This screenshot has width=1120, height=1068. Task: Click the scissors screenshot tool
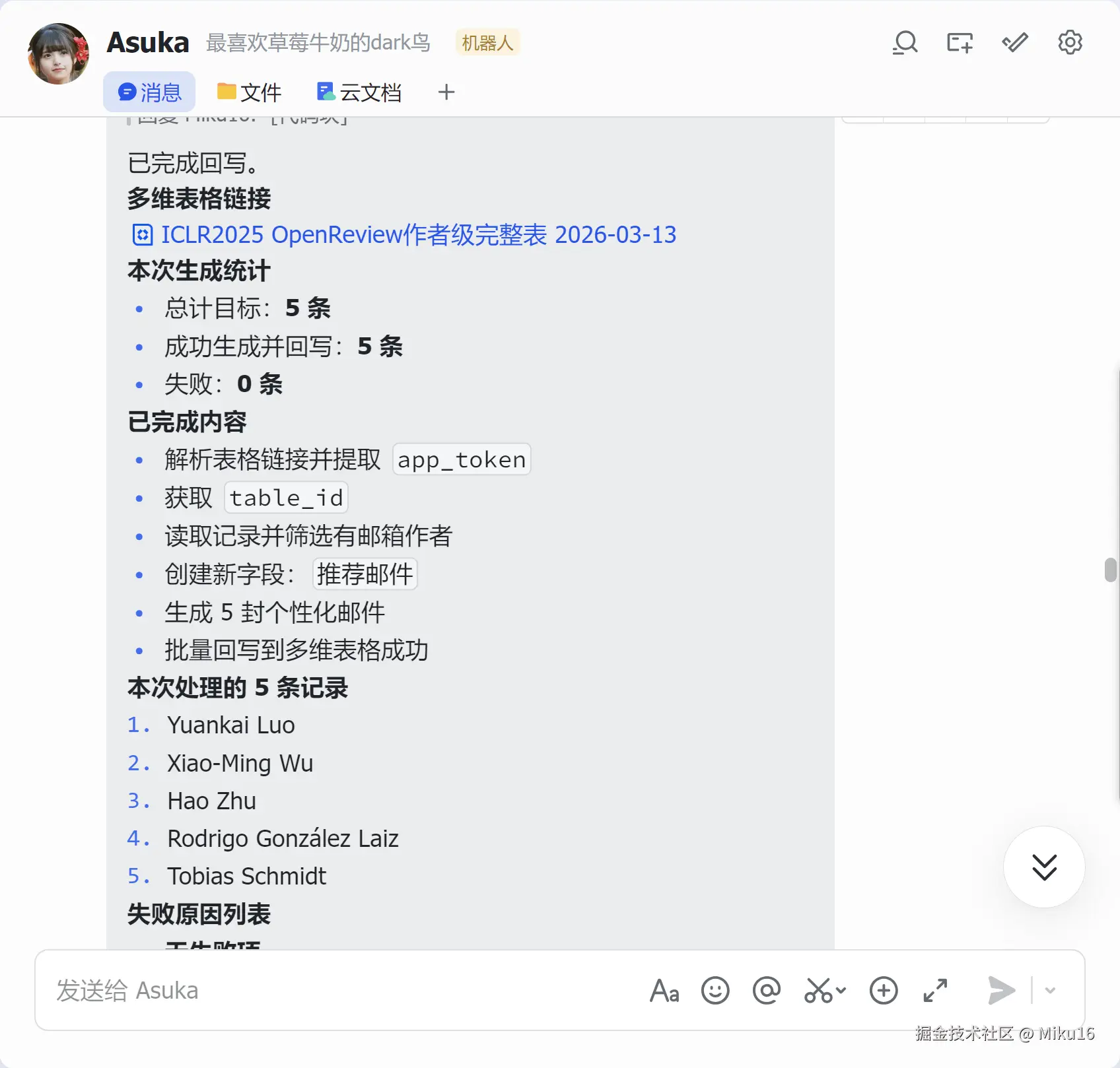coord(818,991)
